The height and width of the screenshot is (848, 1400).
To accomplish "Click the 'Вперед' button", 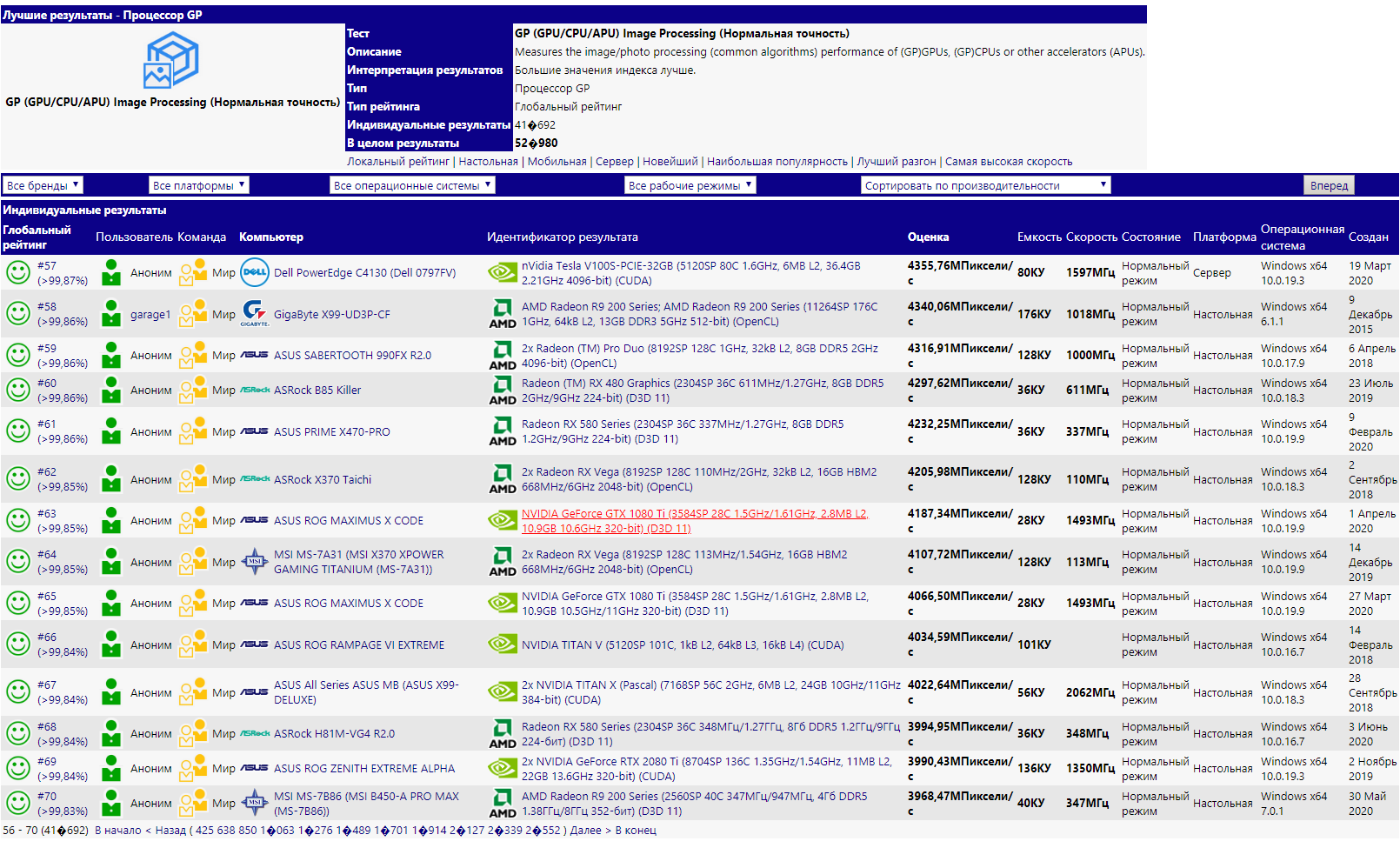I will pos(1329,185).
